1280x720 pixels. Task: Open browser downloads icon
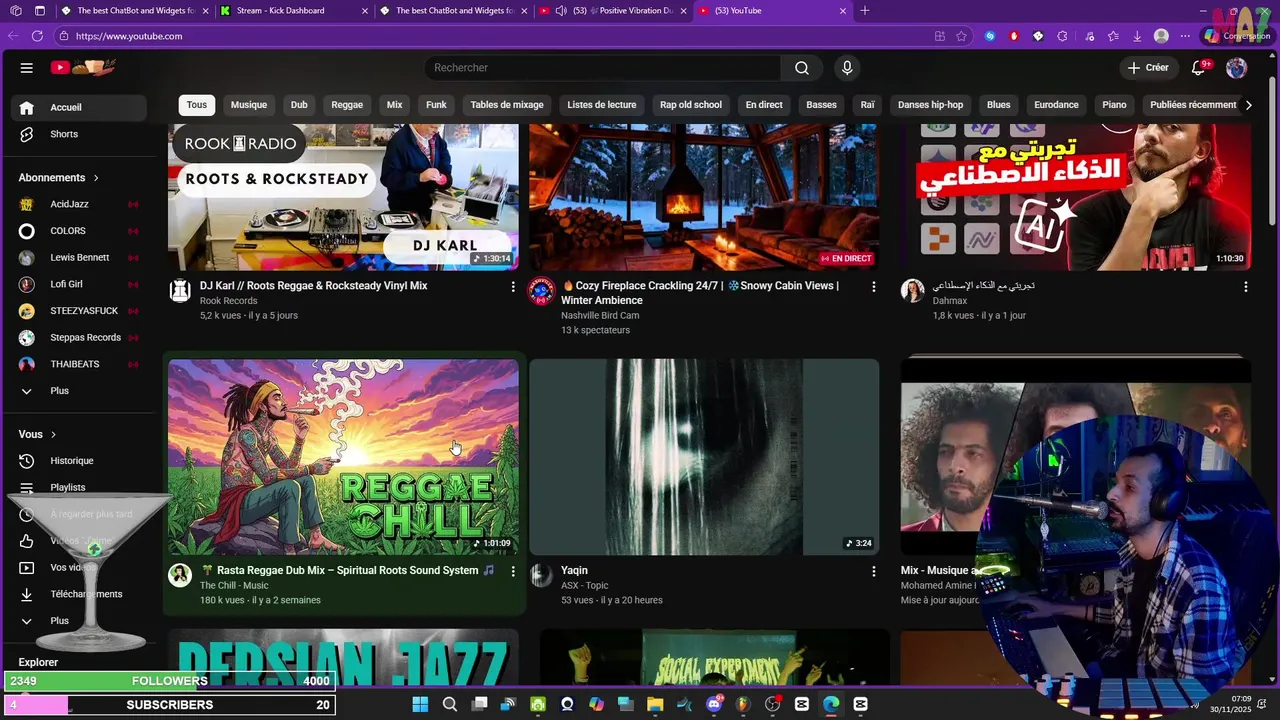coord(1137,36)
